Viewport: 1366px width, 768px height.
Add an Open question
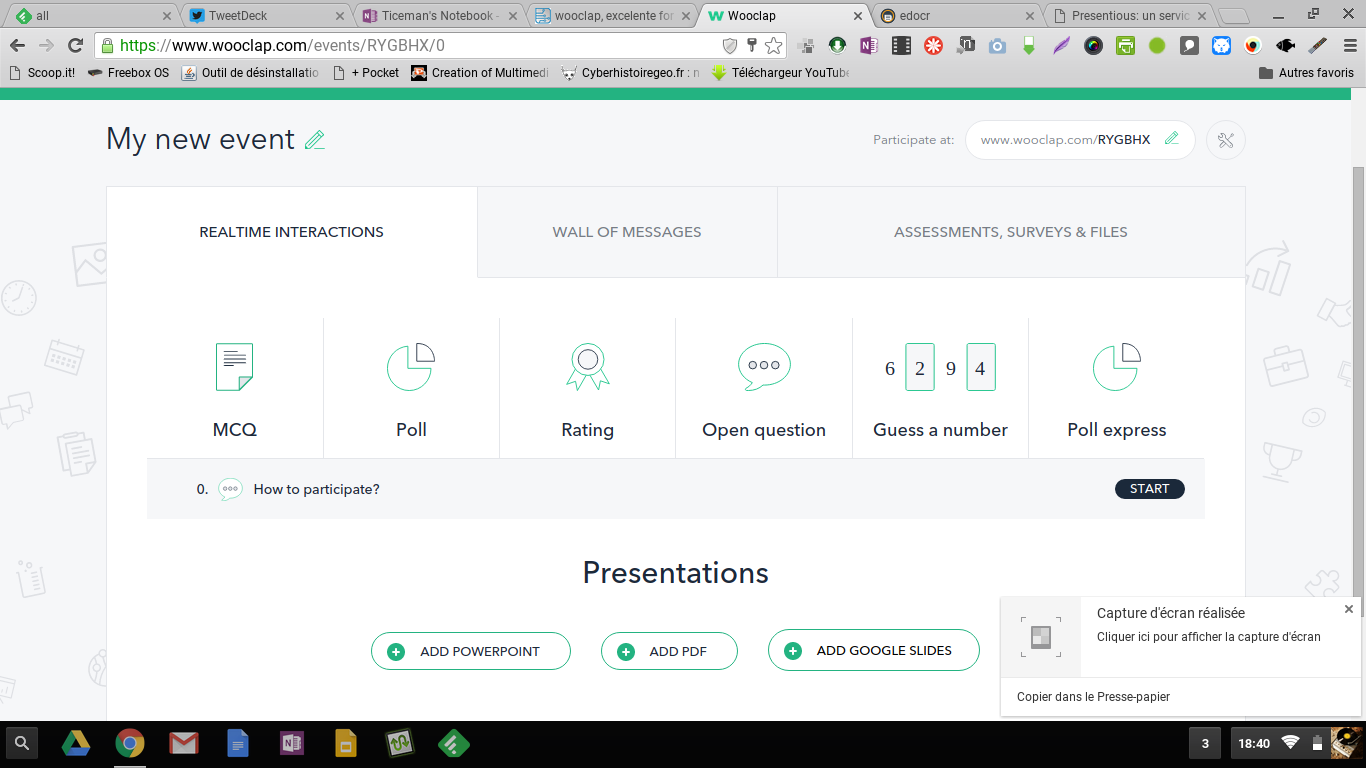click(x=764, y=389)
